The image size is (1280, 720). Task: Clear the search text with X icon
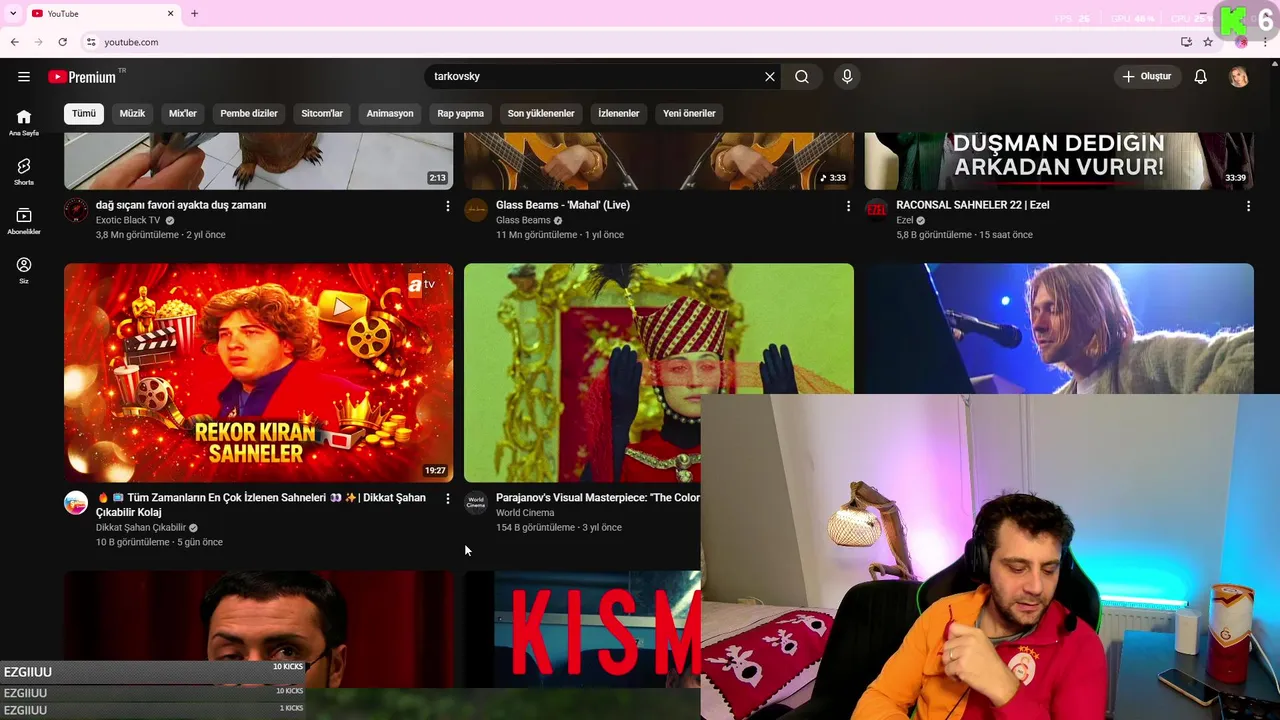[770, 77]
